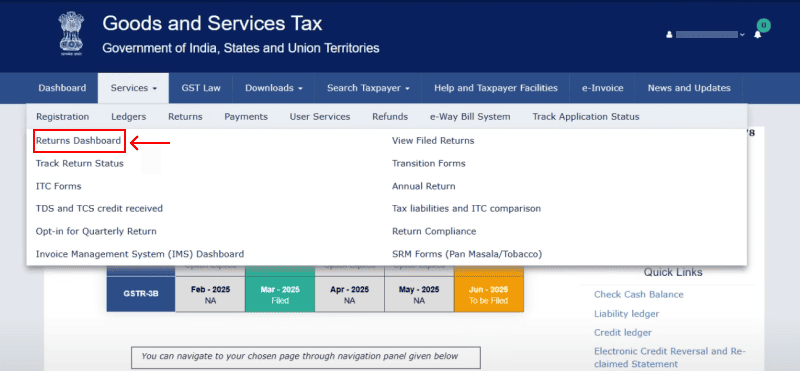800x371 pixels.
Task: Select the Payments submenu
Action: point(246,117)
